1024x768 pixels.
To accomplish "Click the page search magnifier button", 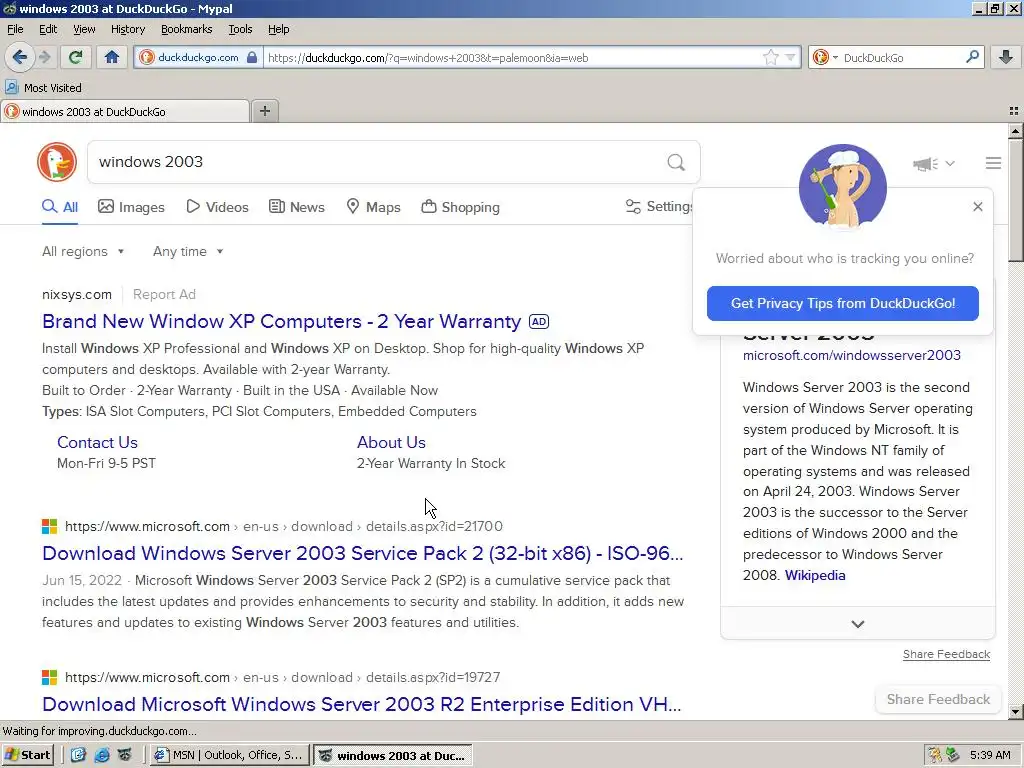I will tap(676, 162).
